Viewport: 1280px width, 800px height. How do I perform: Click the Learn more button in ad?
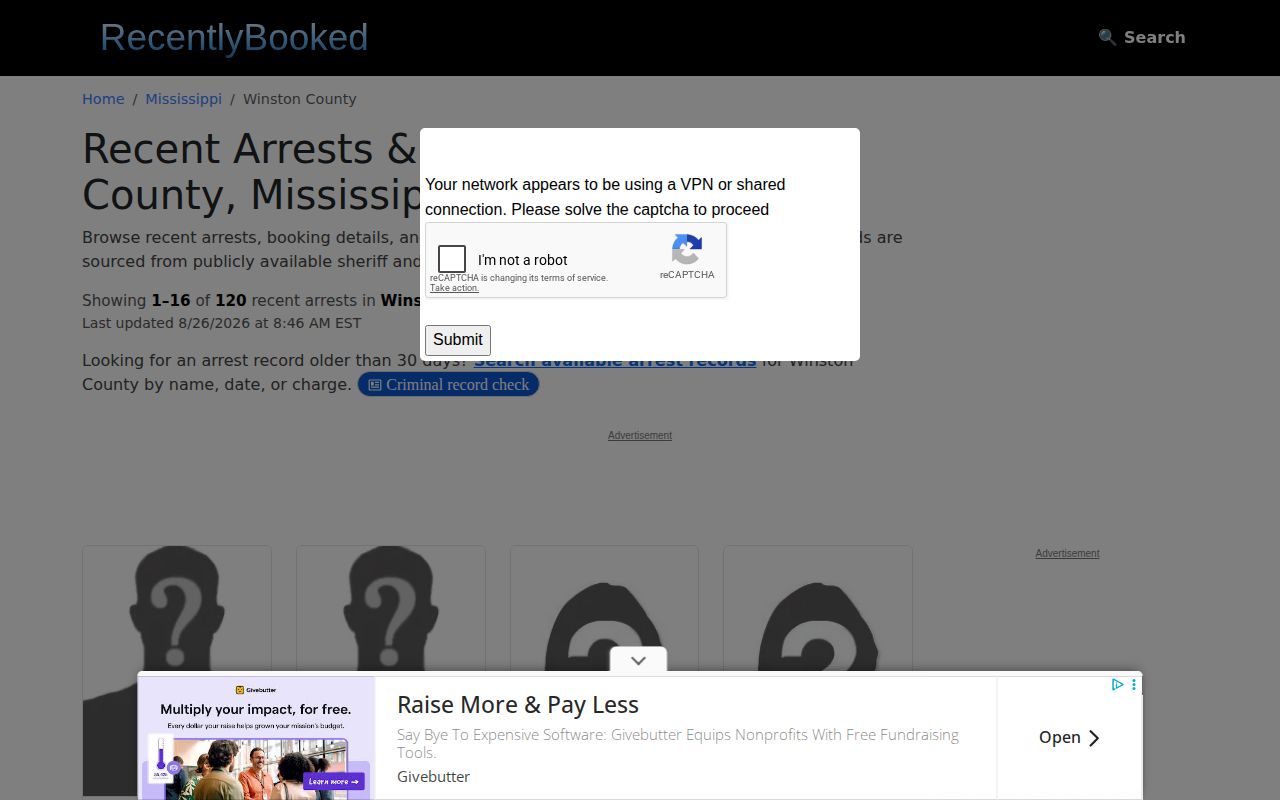334,781
